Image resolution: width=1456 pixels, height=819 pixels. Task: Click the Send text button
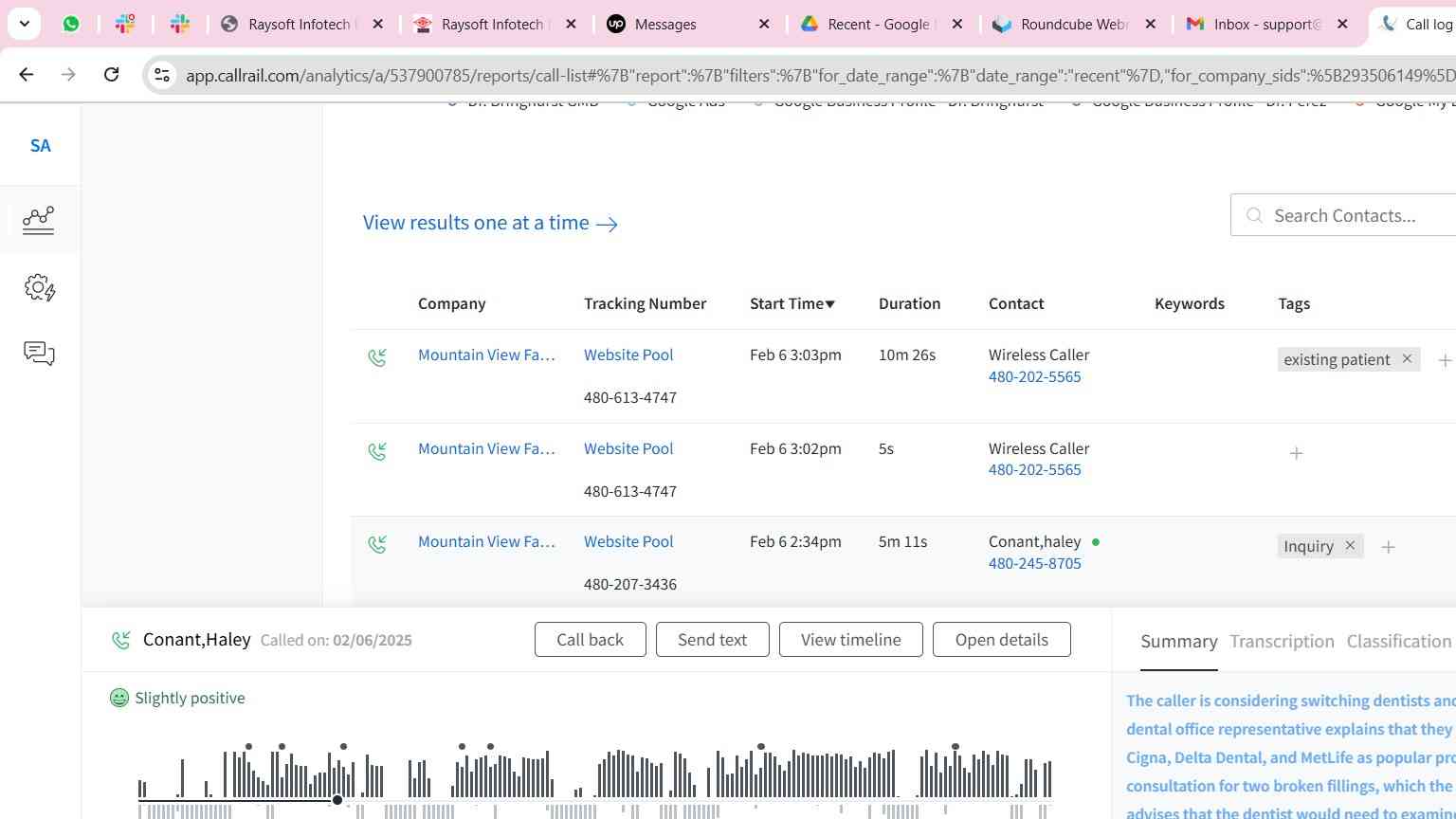point(712,640)
